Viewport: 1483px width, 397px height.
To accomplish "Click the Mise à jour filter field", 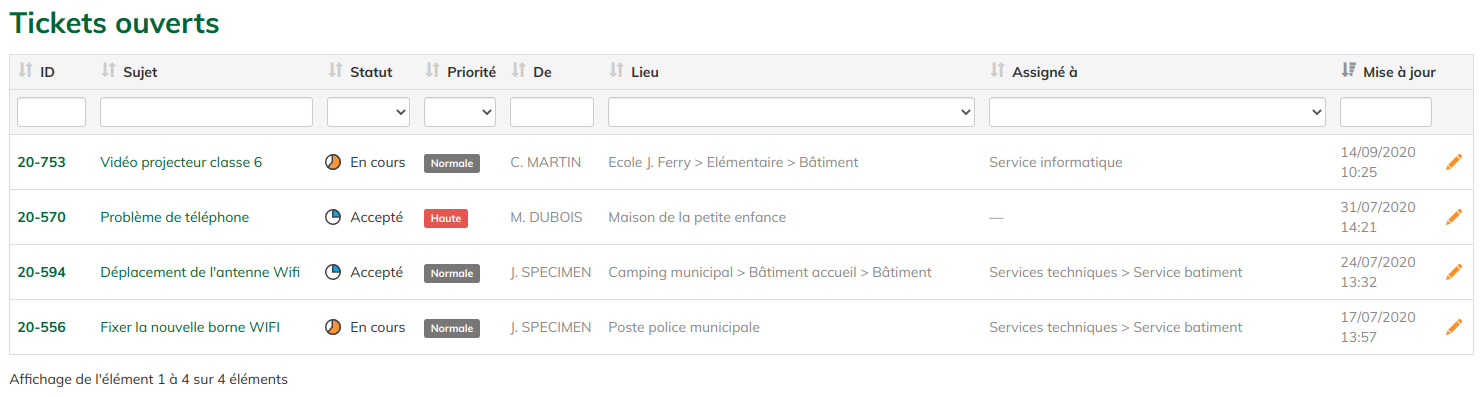I will click(x=1386, y=112).
